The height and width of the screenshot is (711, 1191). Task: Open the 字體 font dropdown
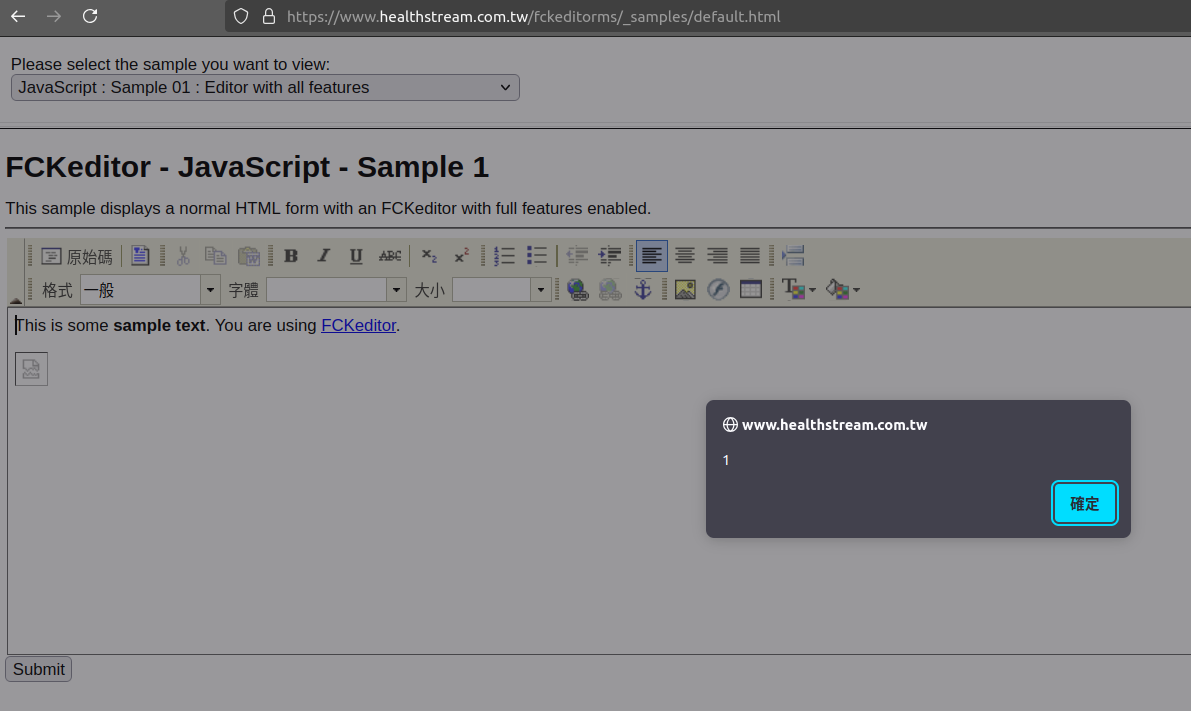pyautogui.click(x=335, y=289)
